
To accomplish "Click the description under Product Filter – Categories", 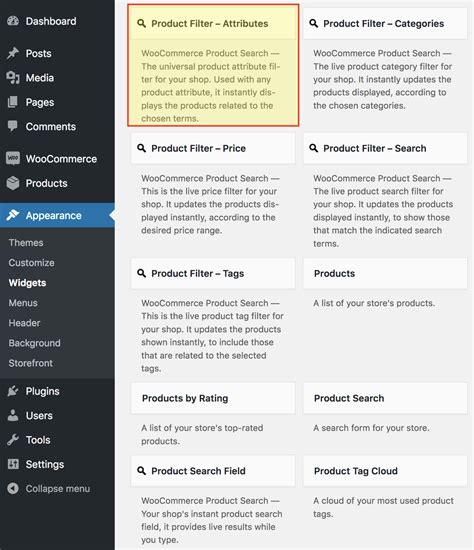I will (x=382, y=79).
